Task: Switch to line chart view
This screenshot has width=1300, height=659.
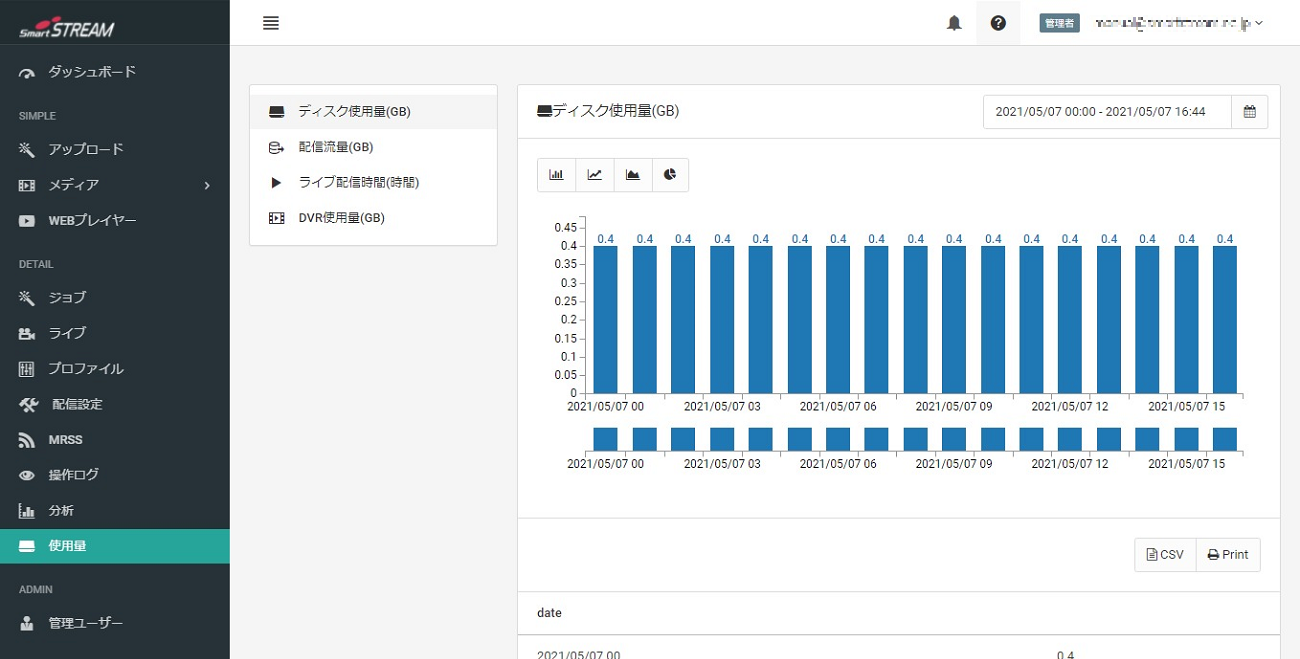Action: [594, 175]
